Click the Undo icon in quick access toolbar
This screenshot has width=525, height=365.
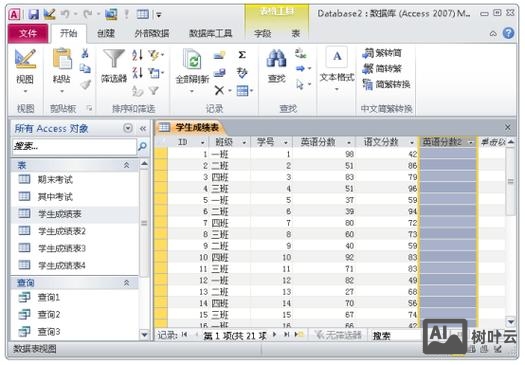tap(65, 14)
